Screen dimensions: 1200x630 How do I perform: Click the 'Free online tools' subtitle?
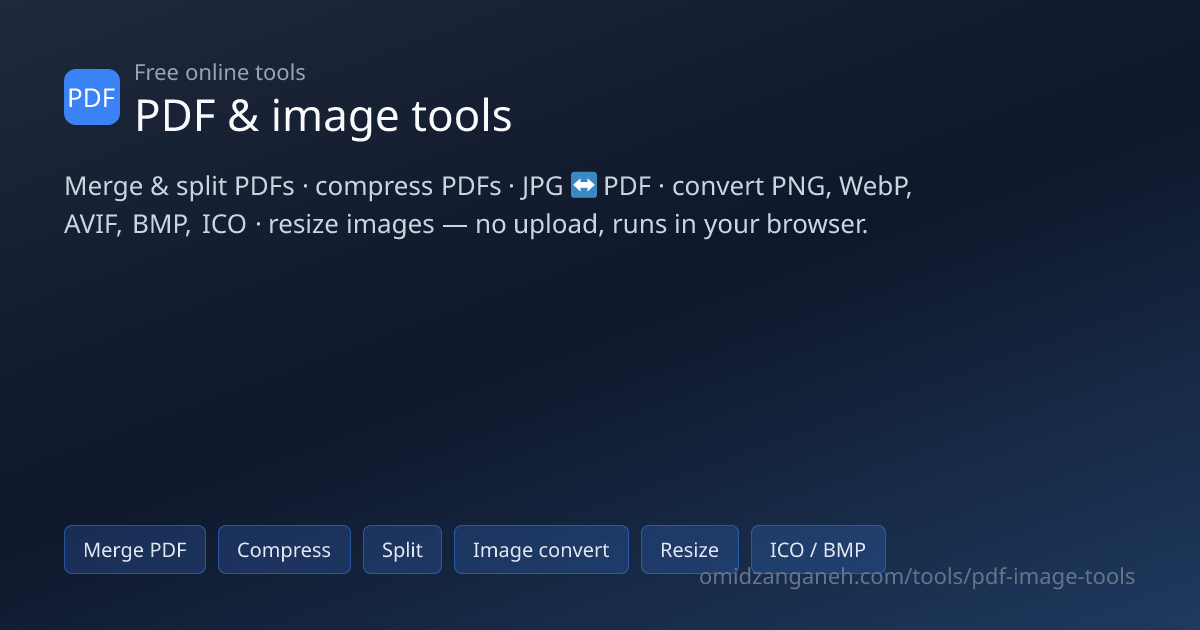[x=220, y=72]
